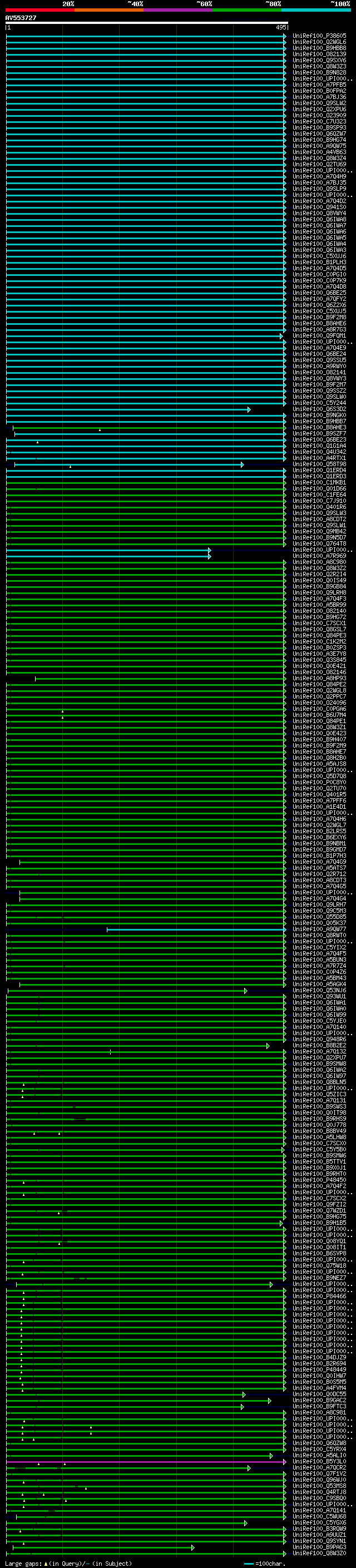Screen dimensions: 356x1568
Task: Select hit UniRef100_Q2R2I4
Action: (x=319, y=575)
